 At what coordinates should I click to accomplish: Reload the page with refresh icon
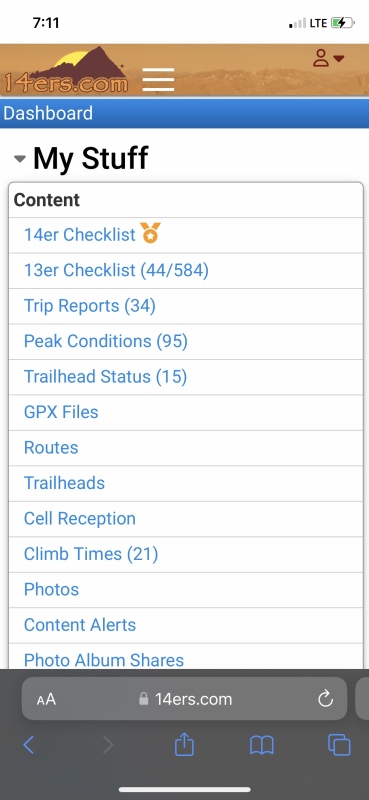pyautogui.click(x=325, y=698)
